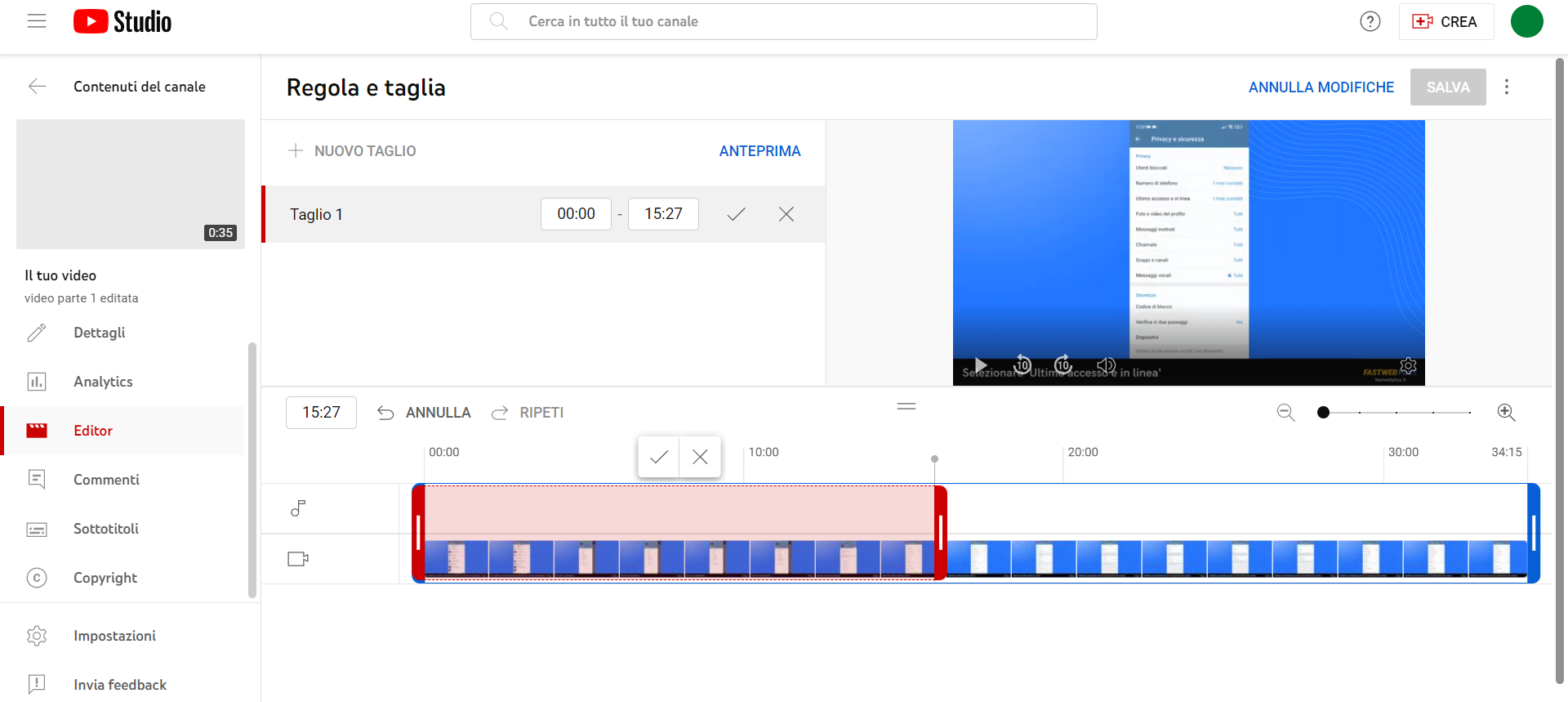Open Analytics in the sidebar
Image resolution: width=1568 pixels, height=702 pixels.
(x=103, y=382)
